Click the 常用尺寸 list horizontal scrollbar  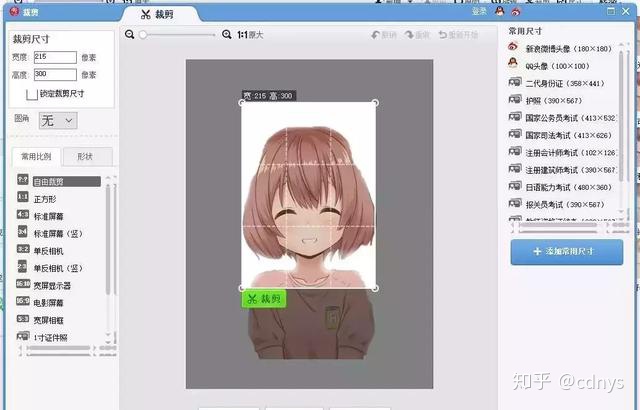pos(558,225)
